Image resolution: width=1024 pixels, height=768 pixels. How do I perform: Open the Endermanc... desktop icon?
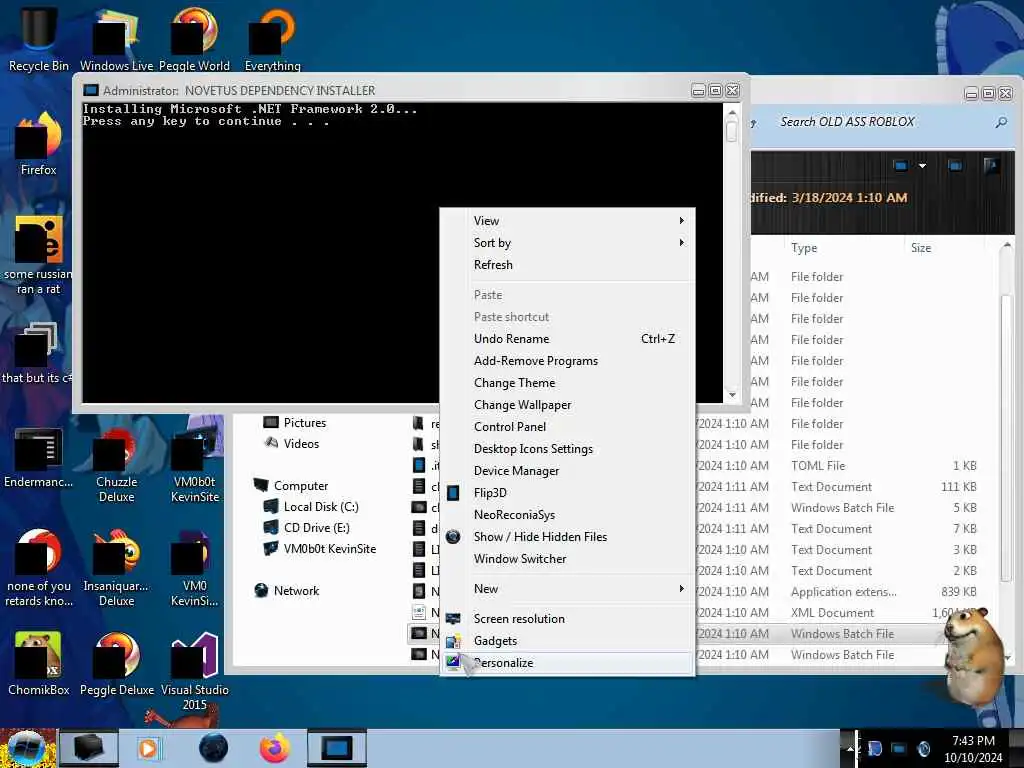pos(39,458)
